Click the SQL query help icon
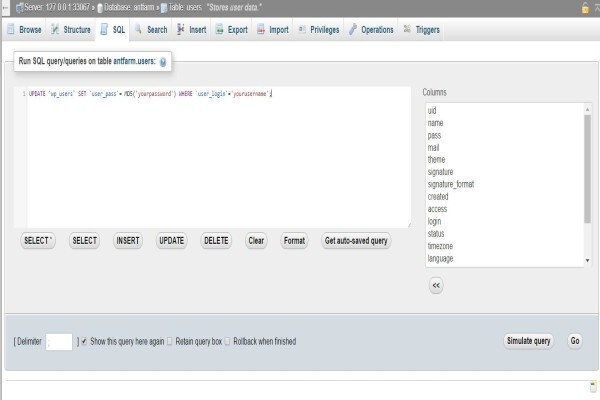 pos(163,62)
